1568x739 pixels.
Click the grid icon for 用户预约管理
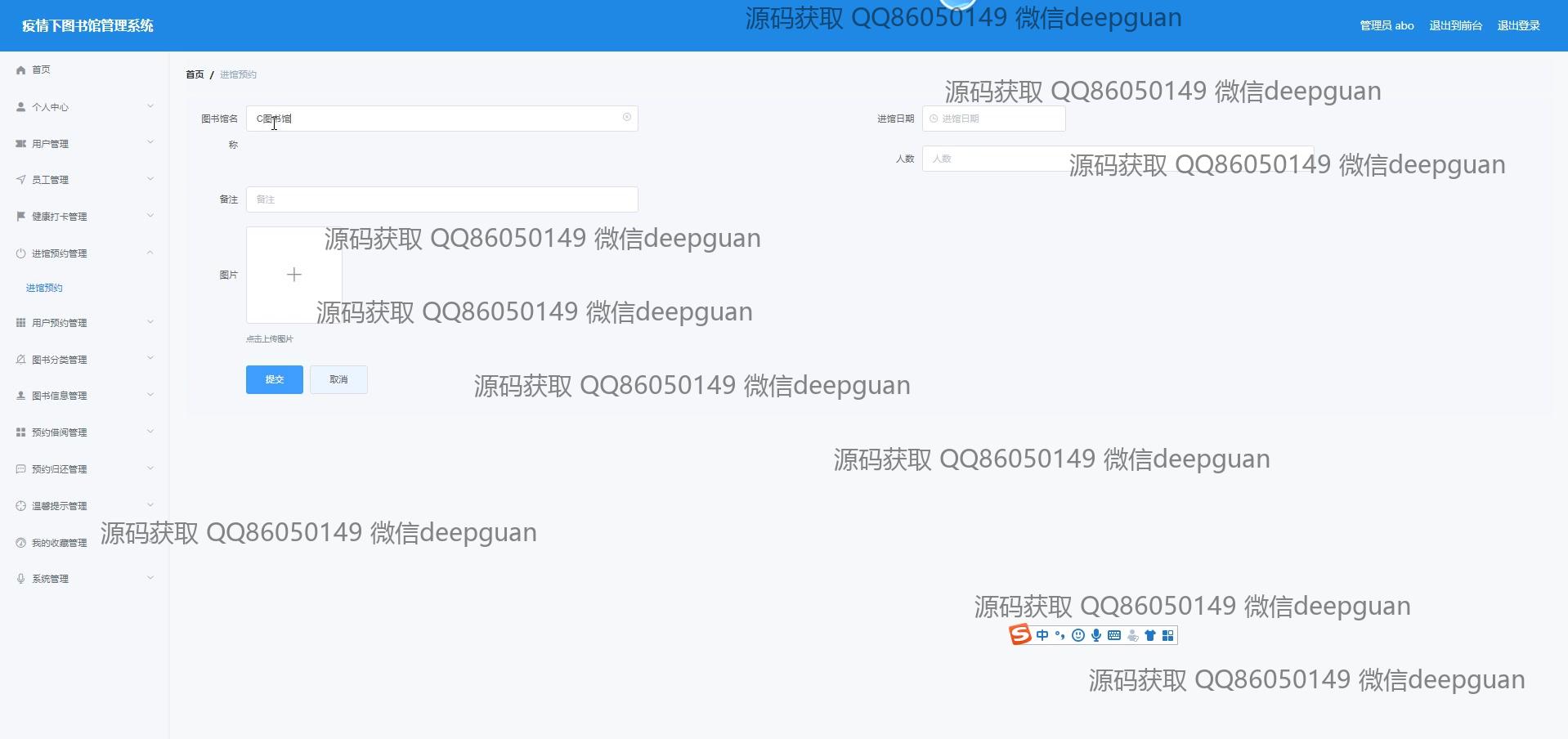(20, 323)
